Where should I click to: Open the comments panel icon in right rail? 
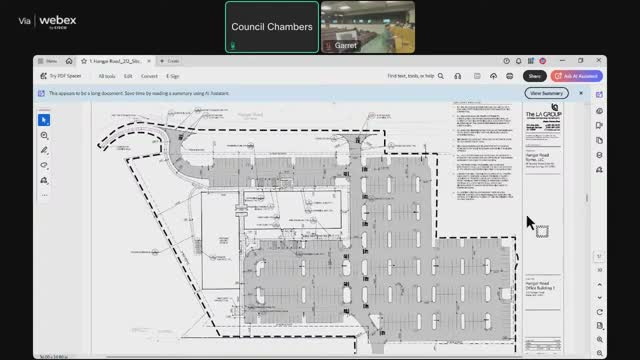click(599, 111)
